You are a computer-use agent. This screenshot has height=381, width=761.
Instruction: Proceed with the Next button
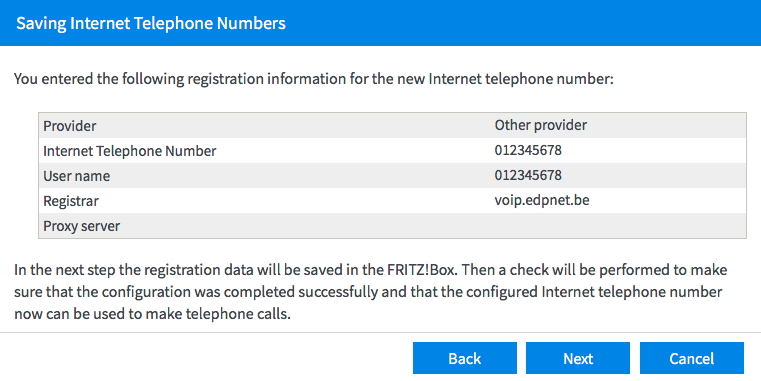(x=578, y=358)
